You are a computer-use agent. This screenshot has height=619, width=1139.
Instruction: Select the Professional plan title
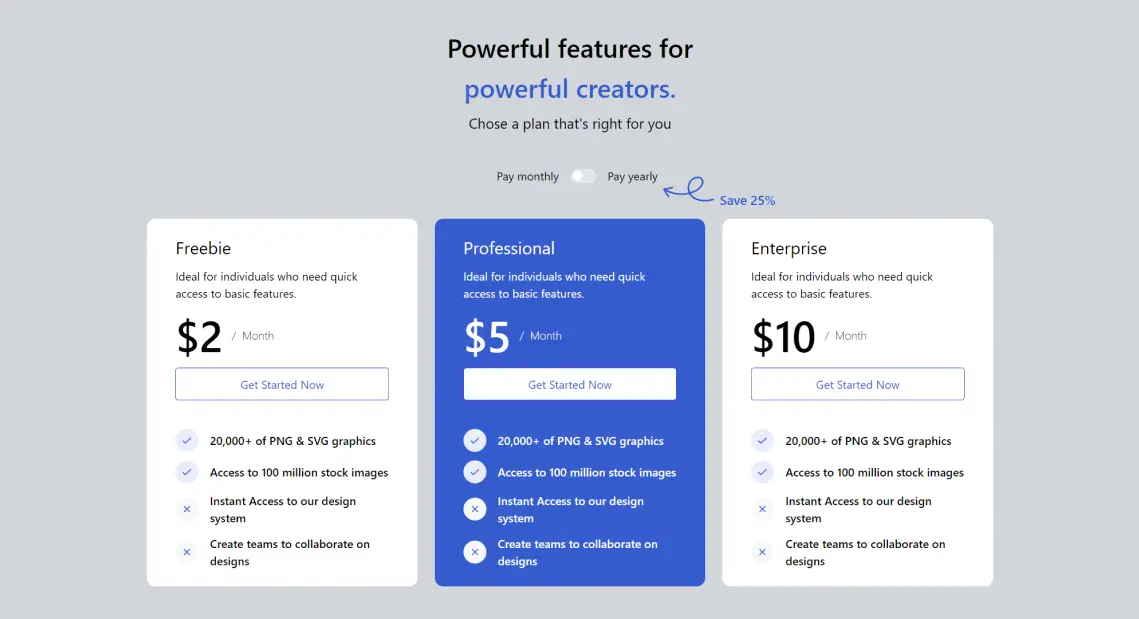[508, 248]
